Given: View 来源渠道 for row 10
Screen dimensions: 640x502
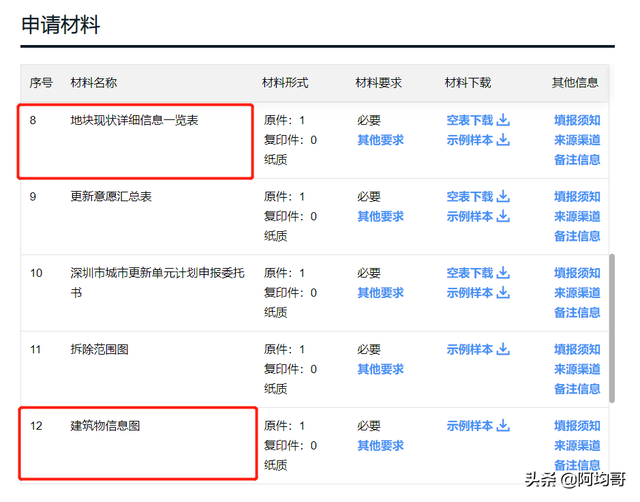Looking at the screenshot, I should tap(577, 292).
